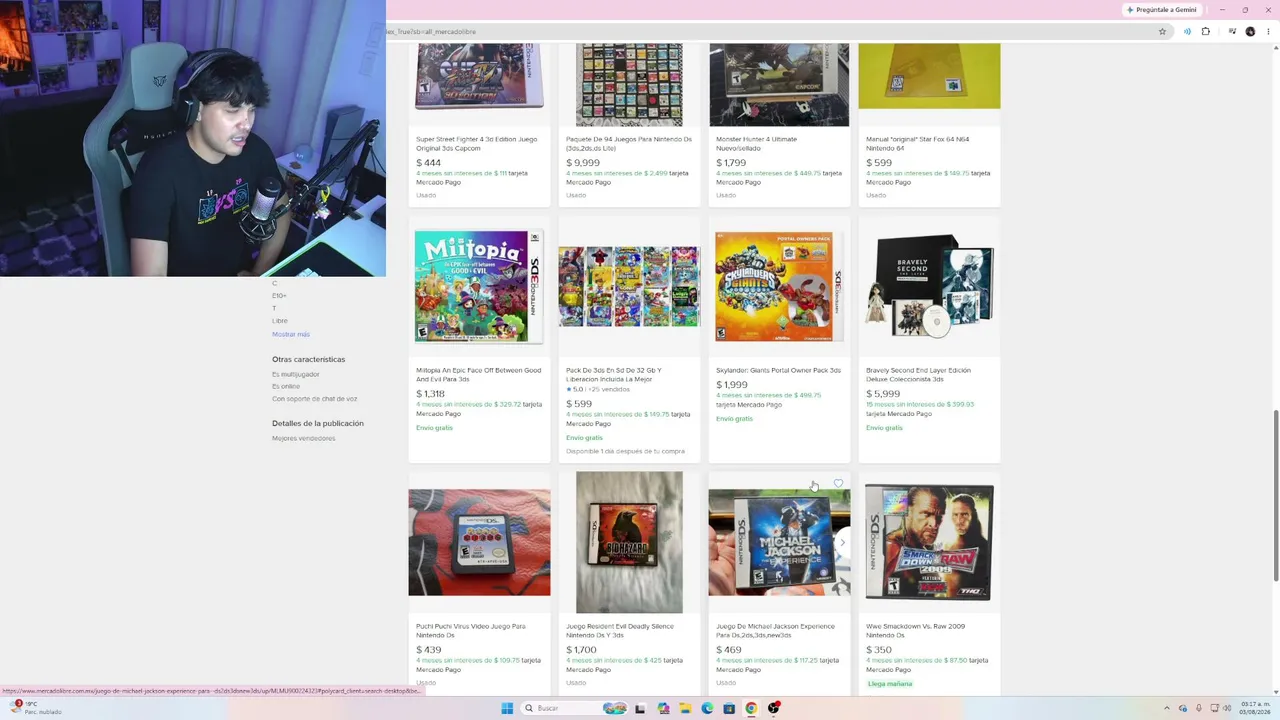Screen dimensions: 1280x720
Task: Open the Puchi Puchi Virus cartridge image
Action: pos(479,543)
